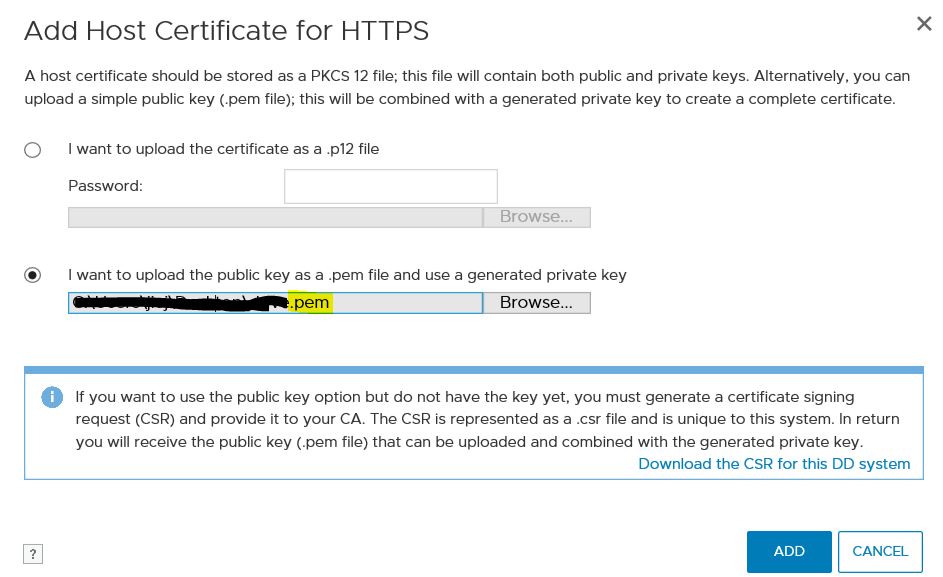943x577 pixels.
Task: Click the Password input field
Action: (390, 186)
